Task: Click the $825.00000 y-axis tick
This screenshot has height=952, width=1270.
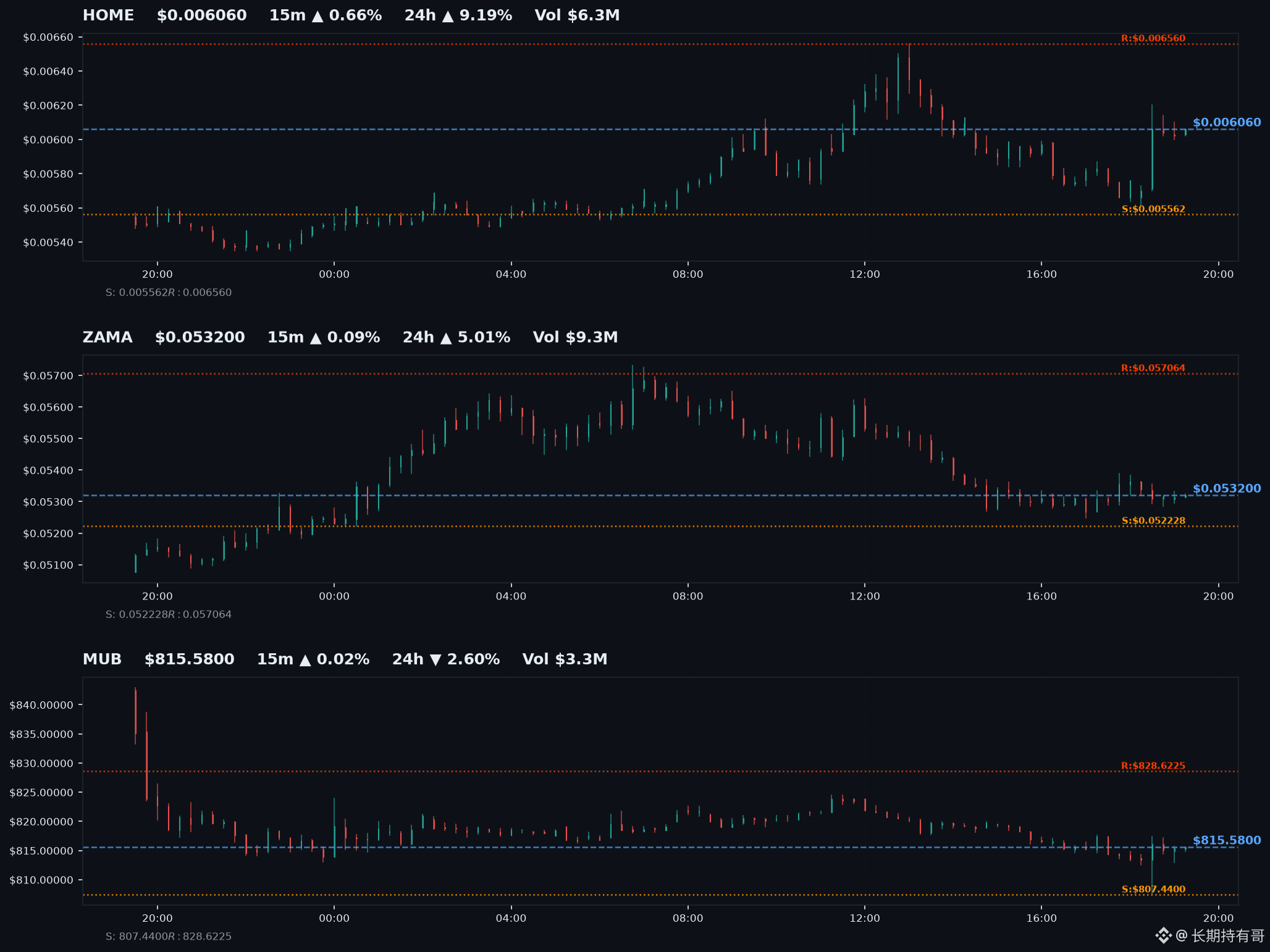Action: coord(41,793)
